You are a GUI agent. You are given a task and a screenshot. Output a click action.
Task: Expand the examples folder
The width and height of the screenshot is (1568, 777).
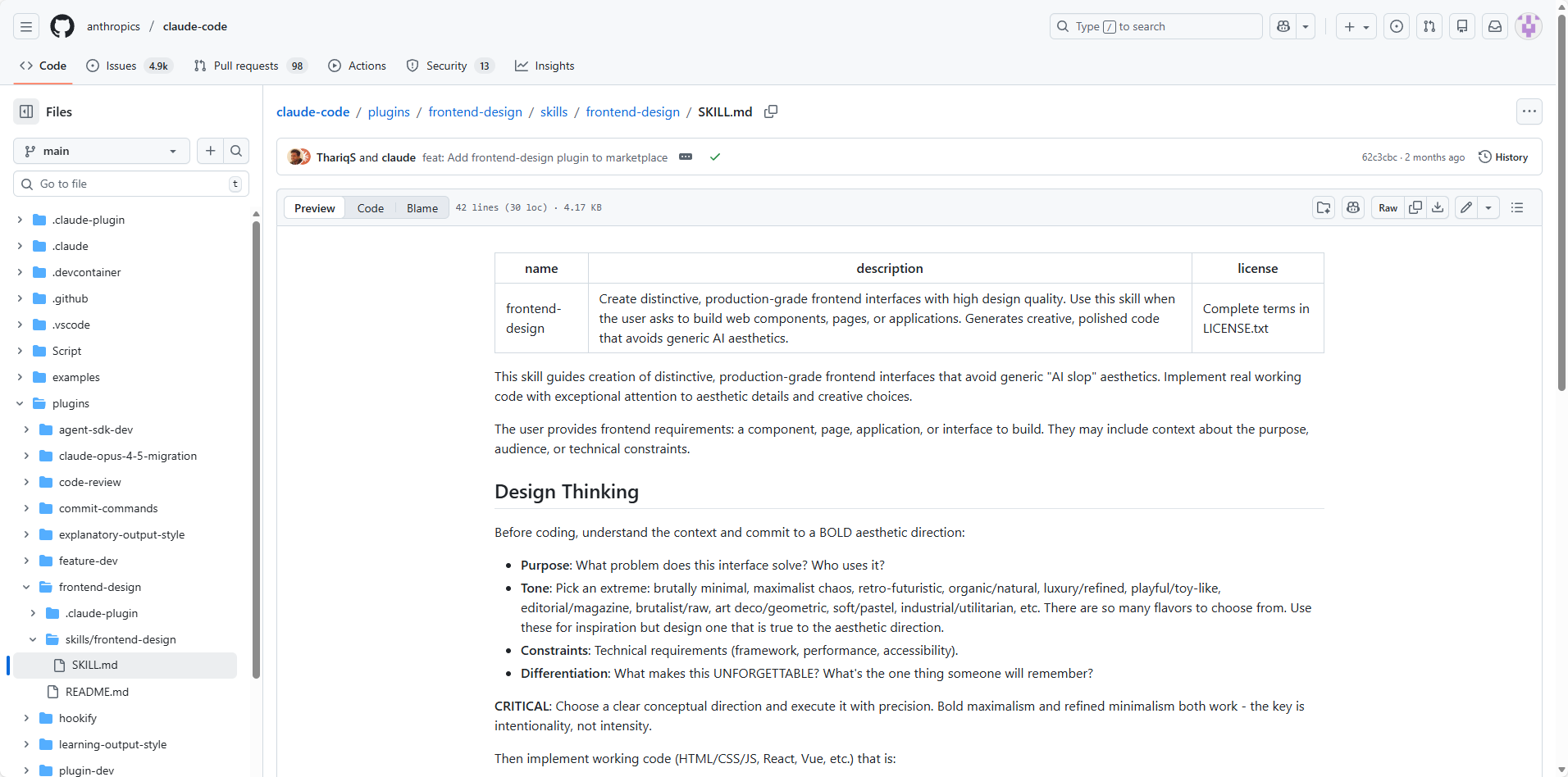pos(20,377)
